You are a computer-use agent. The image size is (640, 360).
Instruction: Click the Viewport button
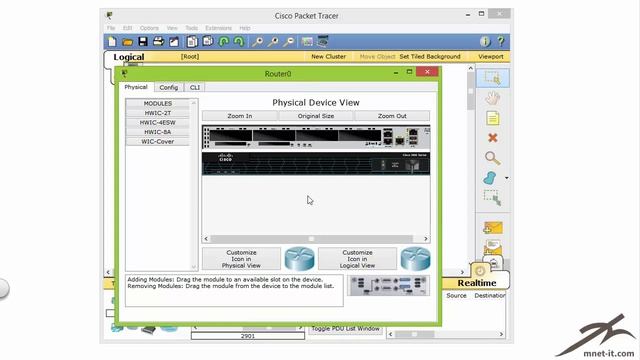pyautogui.click(x=491, y=57)
